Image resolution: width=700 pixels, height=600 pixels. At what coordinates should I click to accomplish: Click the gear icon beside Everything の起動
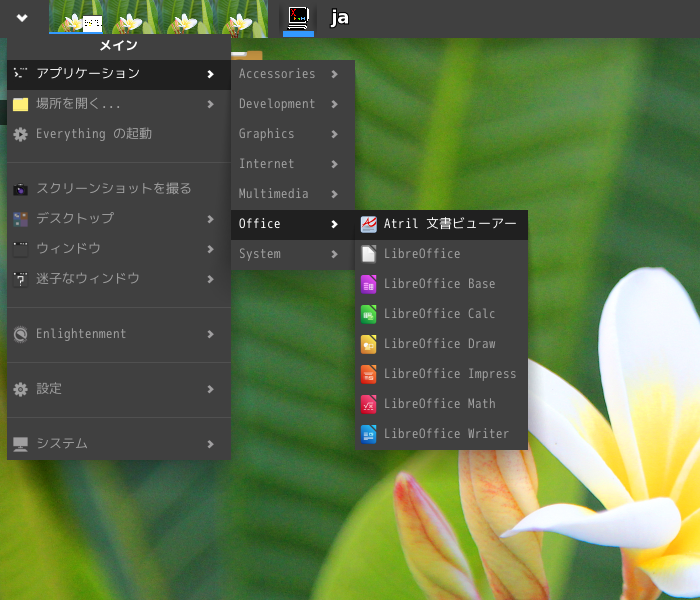click(x=20, y=134)
